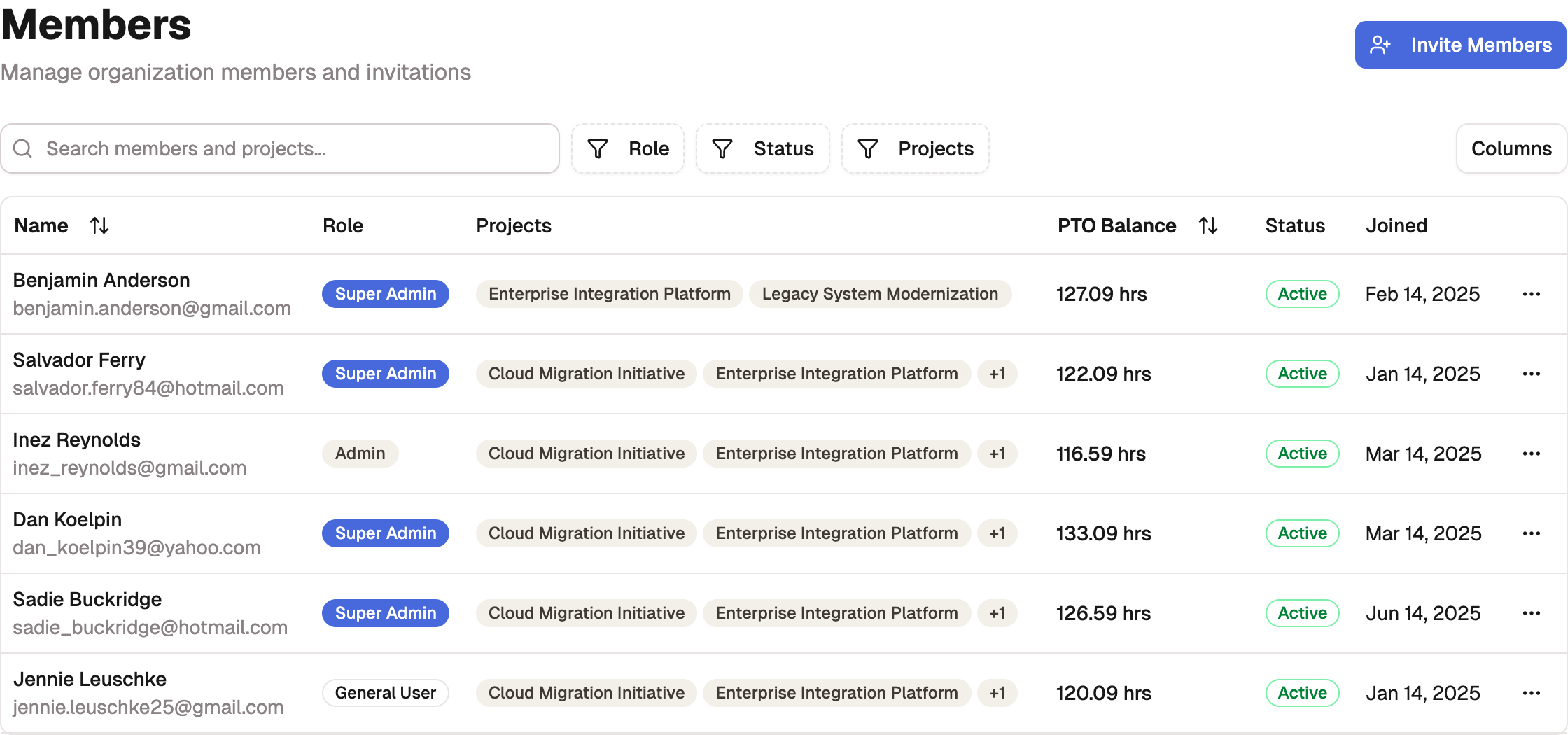
Task: Click email salvador.ferry84@hotmail.com
Action: pos(148,388)
